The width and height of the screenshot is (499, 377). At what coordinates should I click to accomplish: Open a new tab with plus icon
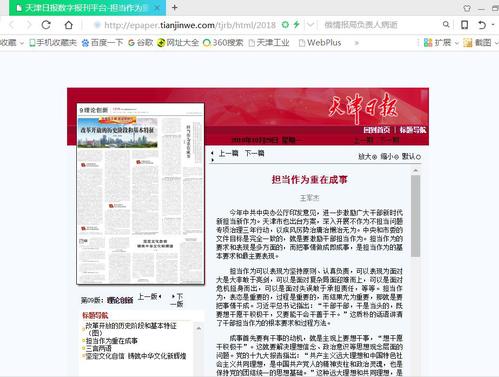(174, 7)
